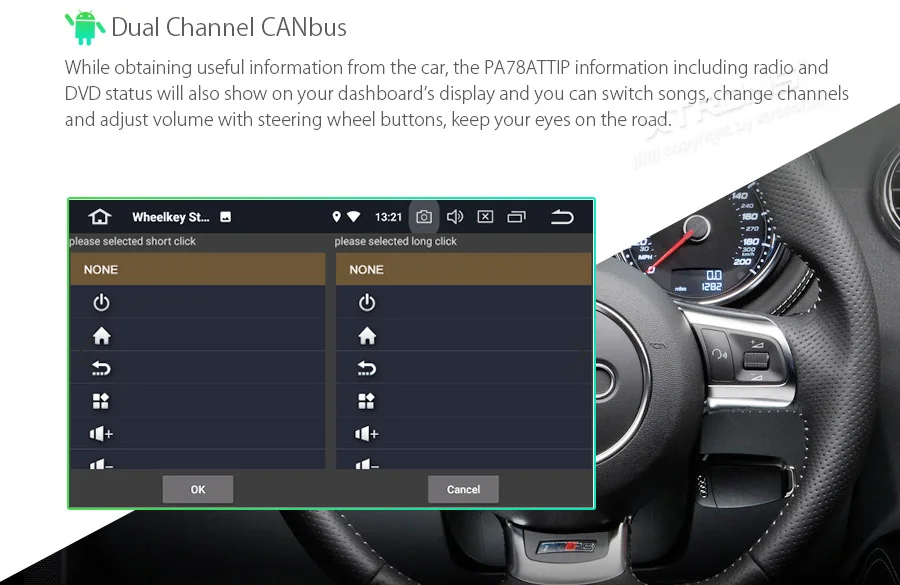Viewport: 900px width, 585px height.
Task: Click the 13:21 clock in status bar
Action: click(x=389, y=217)
